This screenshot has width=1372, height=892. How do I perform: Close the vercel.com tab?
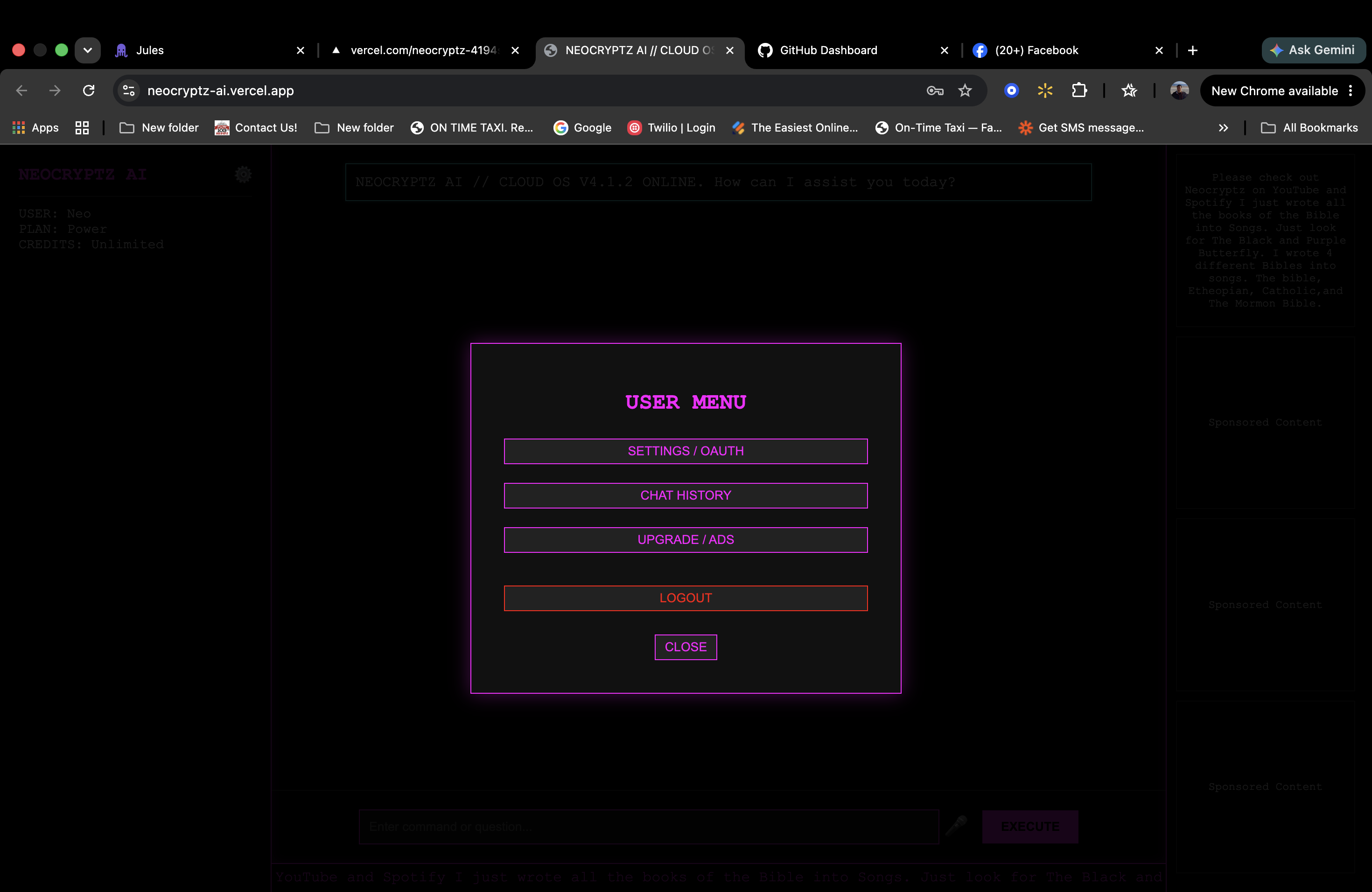click(x=515, y=51)
